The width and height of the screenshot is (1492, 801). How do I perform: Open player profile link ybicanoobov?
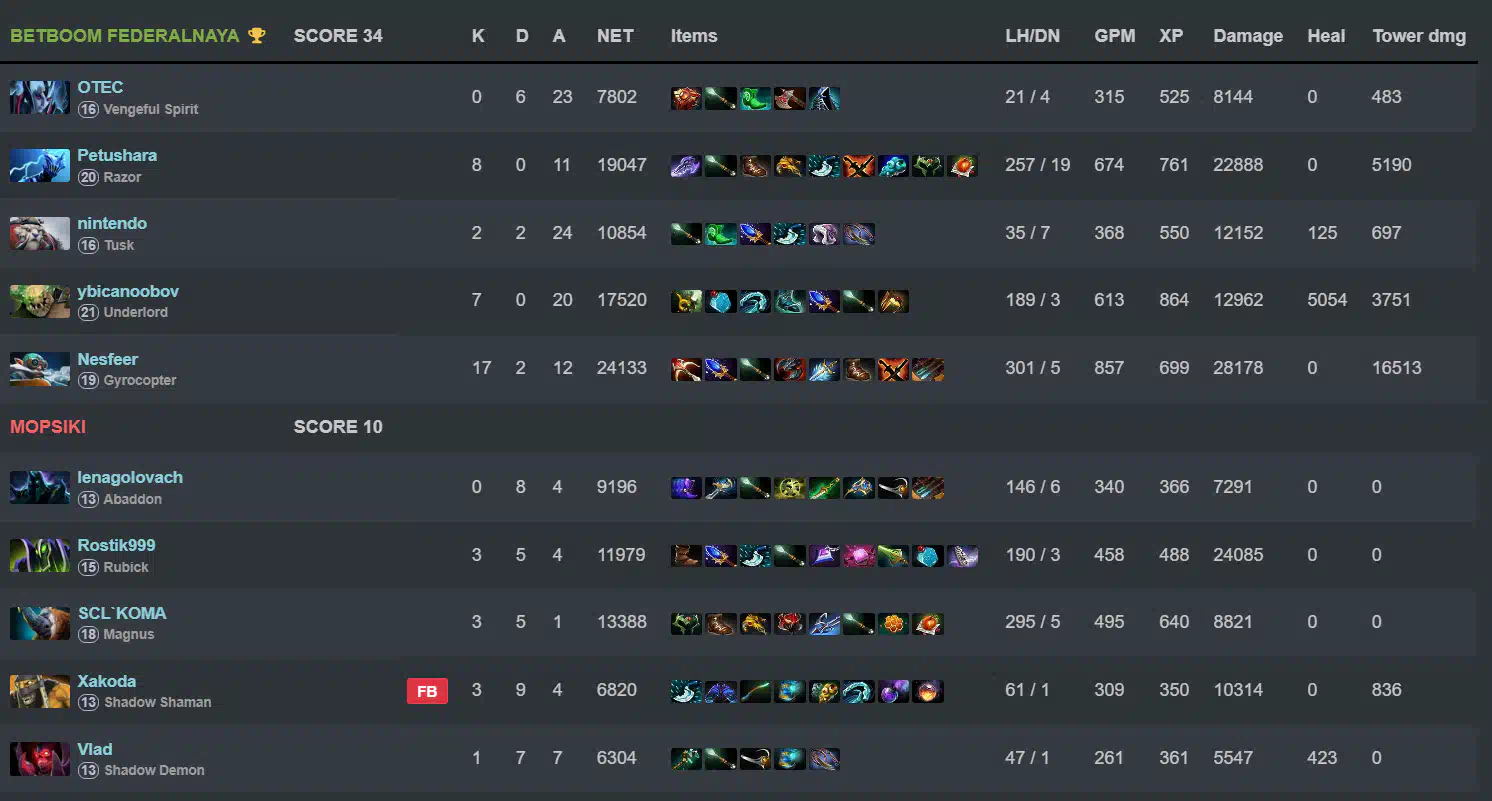[x=128, y=291]
